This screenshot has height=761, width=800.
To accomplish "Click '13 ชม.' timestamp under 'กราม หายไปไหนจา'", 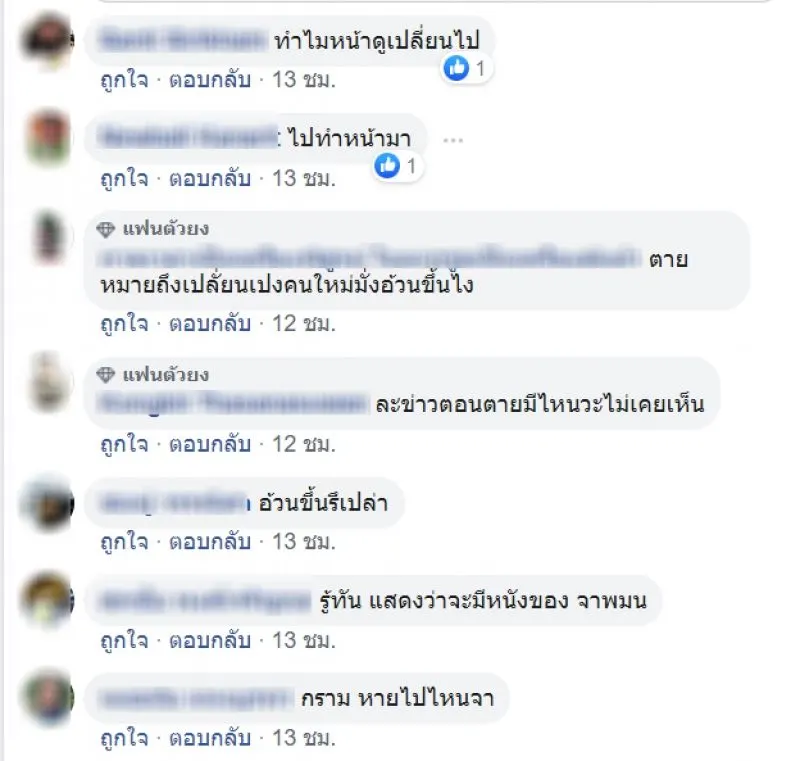I will tap(304, 739).
